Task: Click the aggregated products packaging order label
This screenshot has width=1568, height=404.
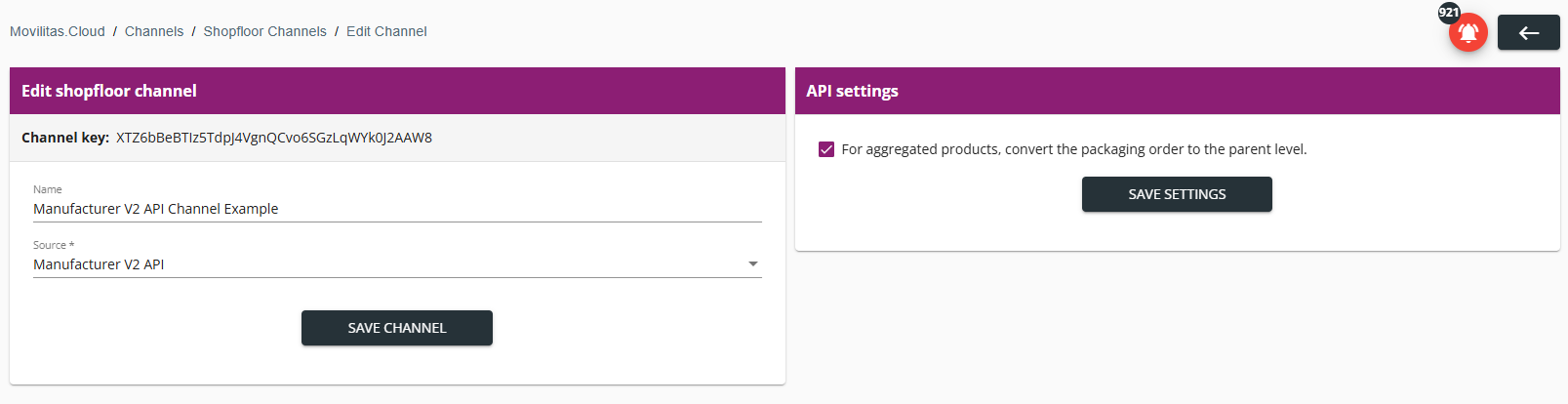Action: 1073,149
